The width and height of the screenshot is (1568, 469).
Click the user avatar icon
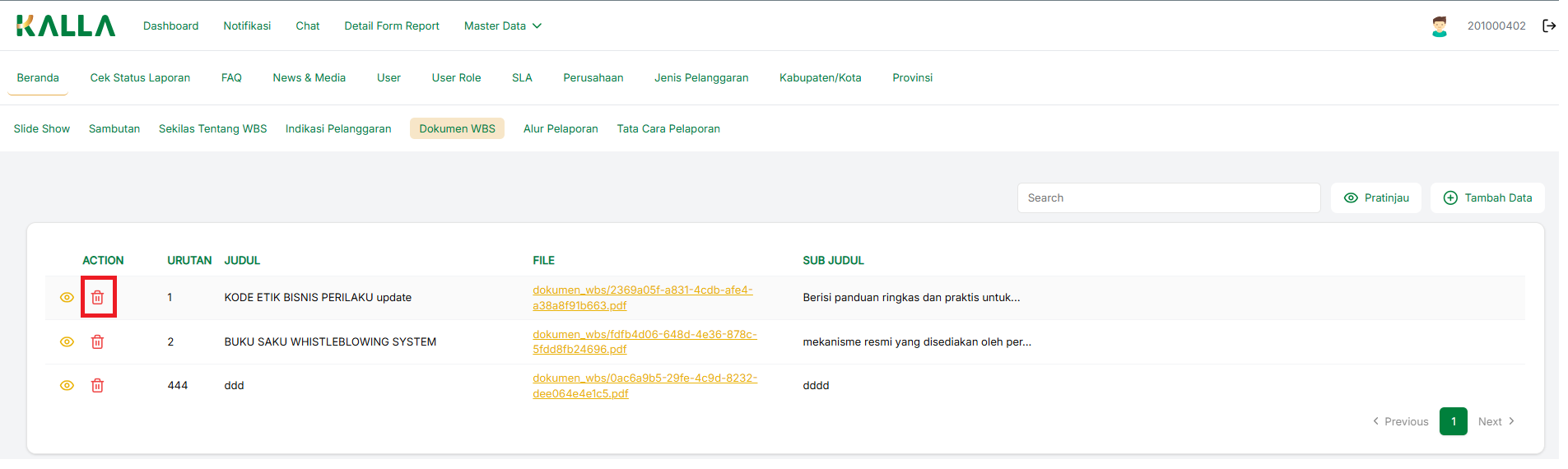[1439, 26]
